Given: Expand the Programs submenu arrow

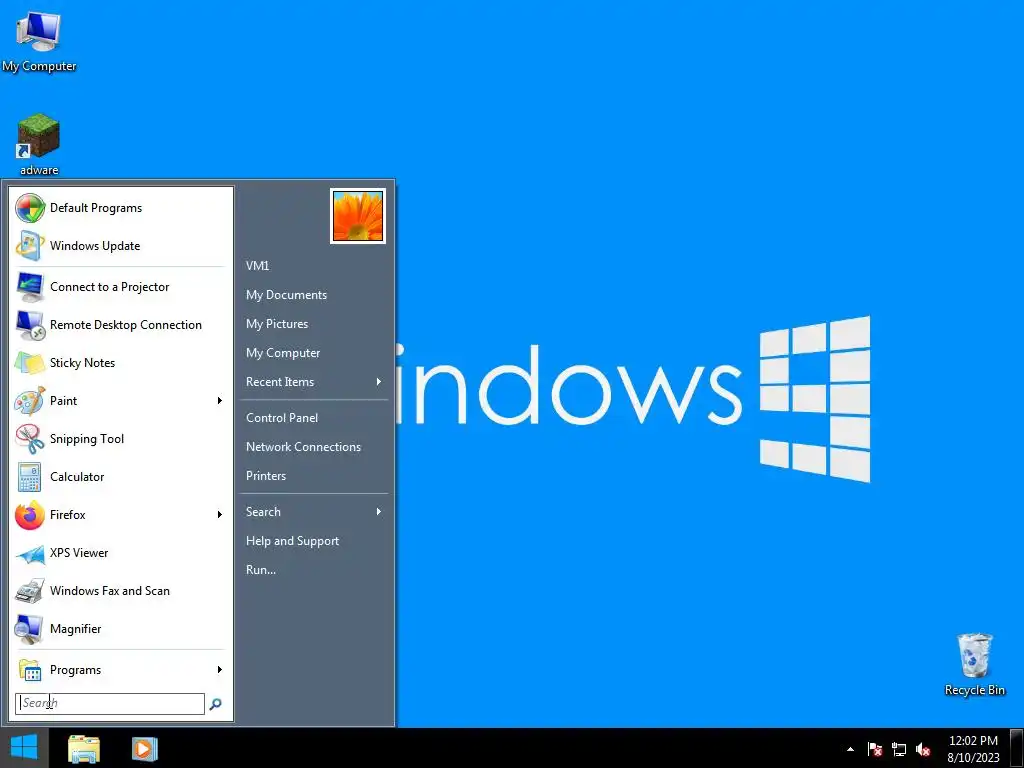Looking at the screenshot, I should pyautogui.click(x=220, y=670).
